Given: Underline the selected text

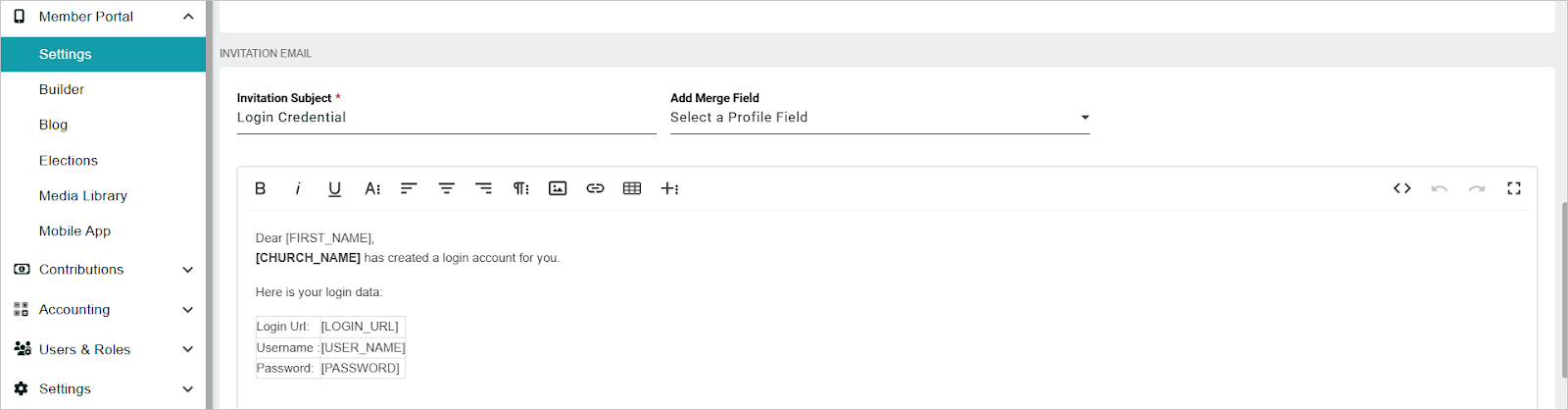Looking at the screenshot, I should click(334, 188).
